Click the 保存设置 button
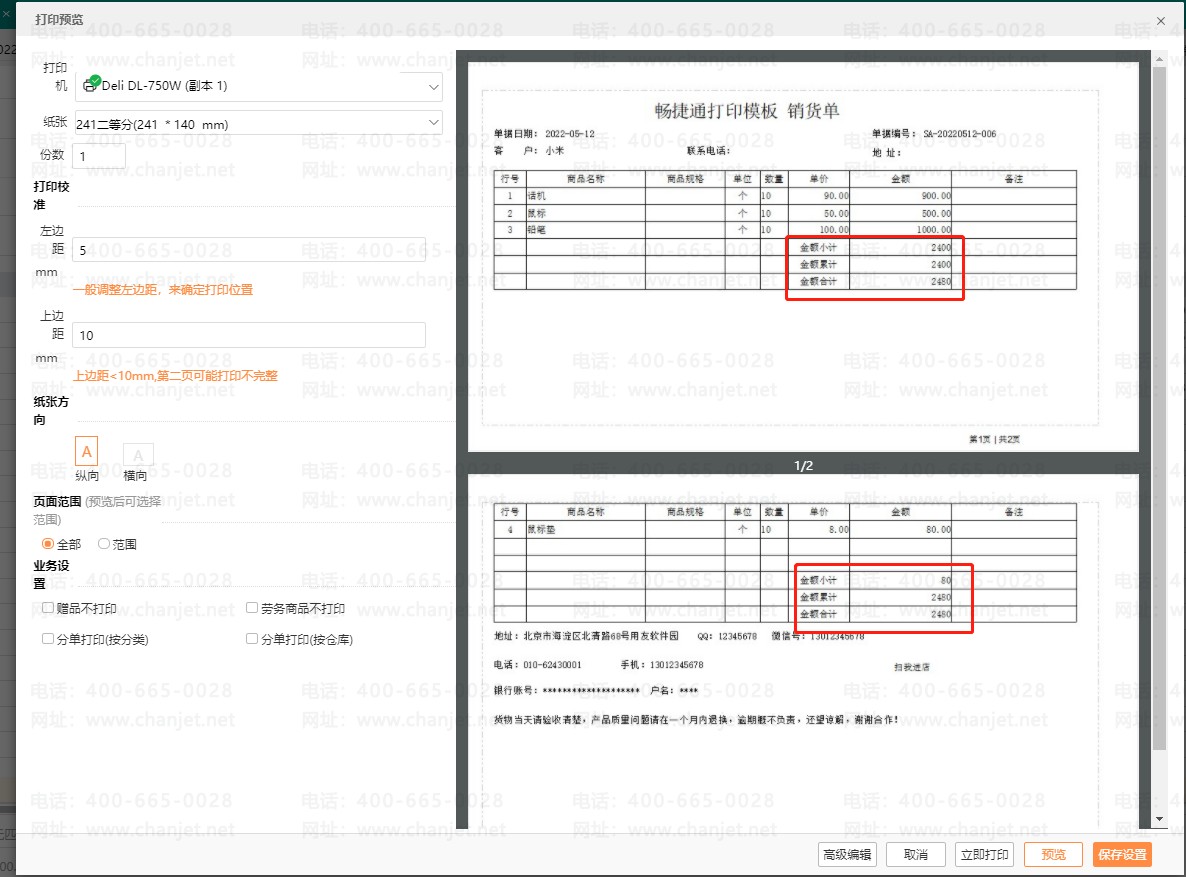This screenshot has height=877, width=1186. click(x=1122, y=854)
